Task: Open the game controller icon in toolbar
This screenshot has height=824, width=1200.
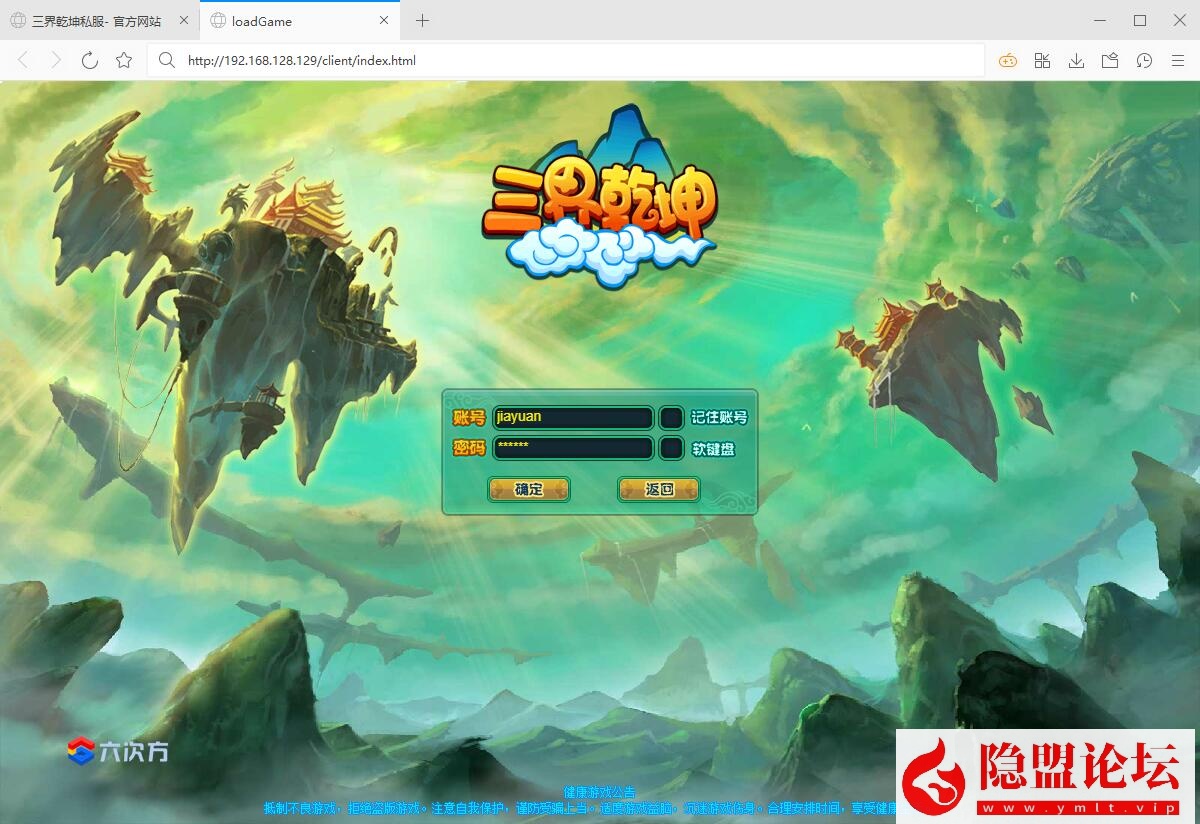Action: tap(1008, 61)
